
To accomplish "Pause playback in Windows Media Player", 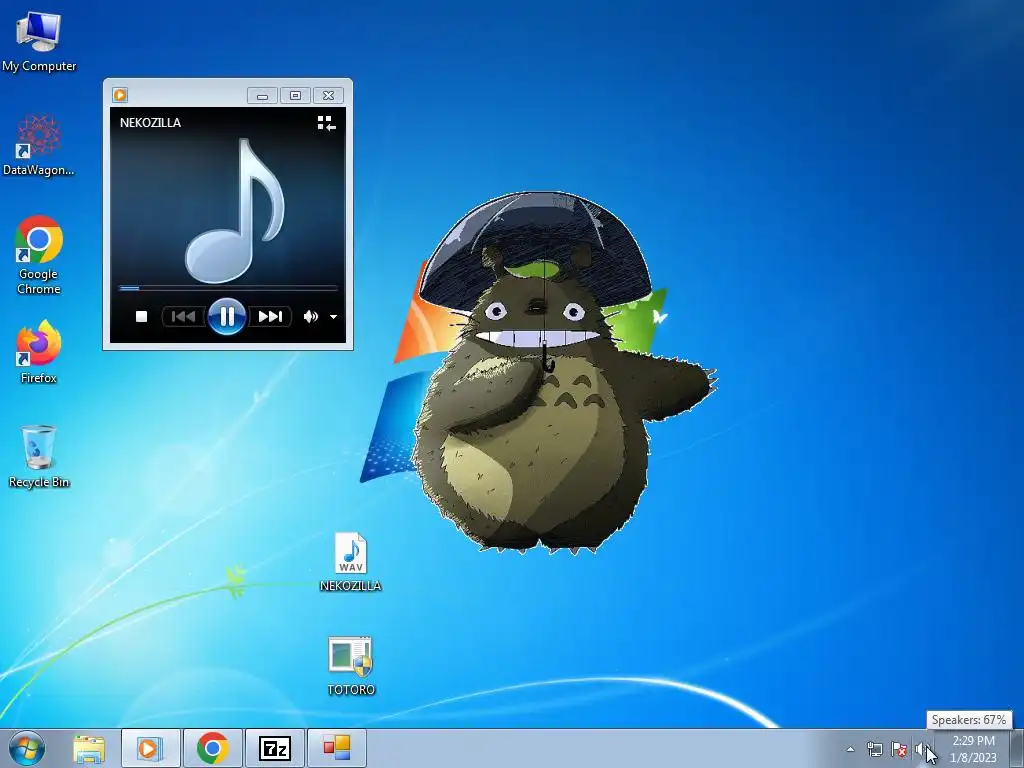I will tap(227, 317).
